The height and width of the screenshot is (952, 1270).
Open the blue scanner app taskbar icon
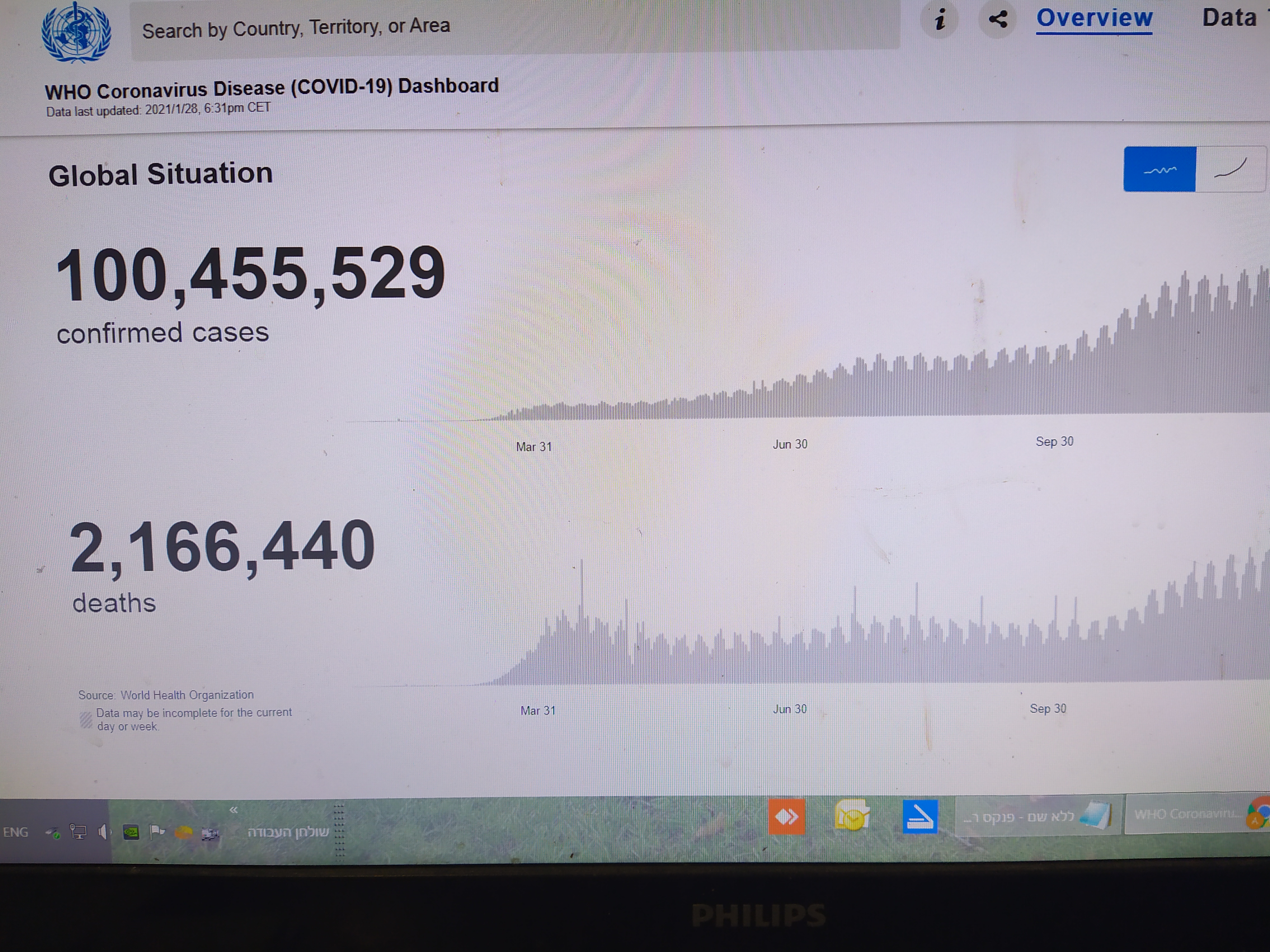(920, 816)
